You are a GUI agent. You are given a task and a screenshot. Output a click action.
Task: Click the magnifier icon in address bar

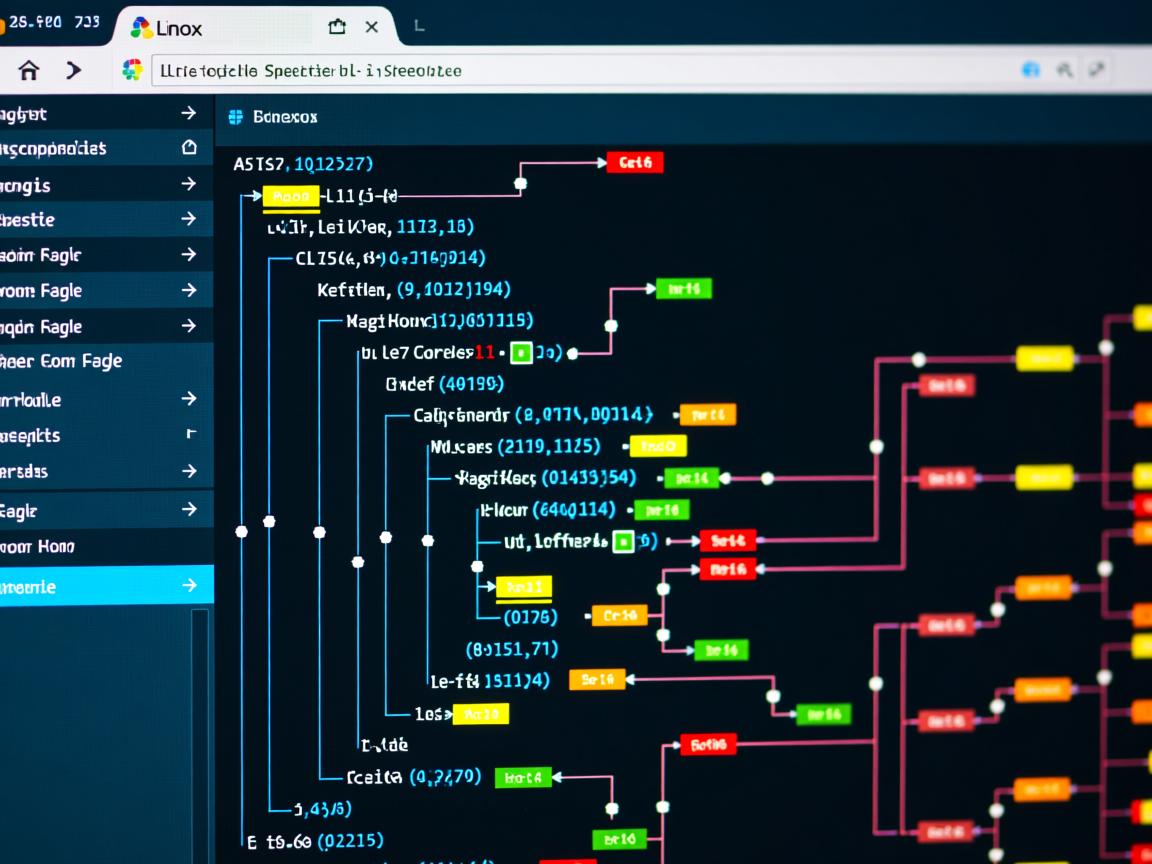pos(1064,70)
